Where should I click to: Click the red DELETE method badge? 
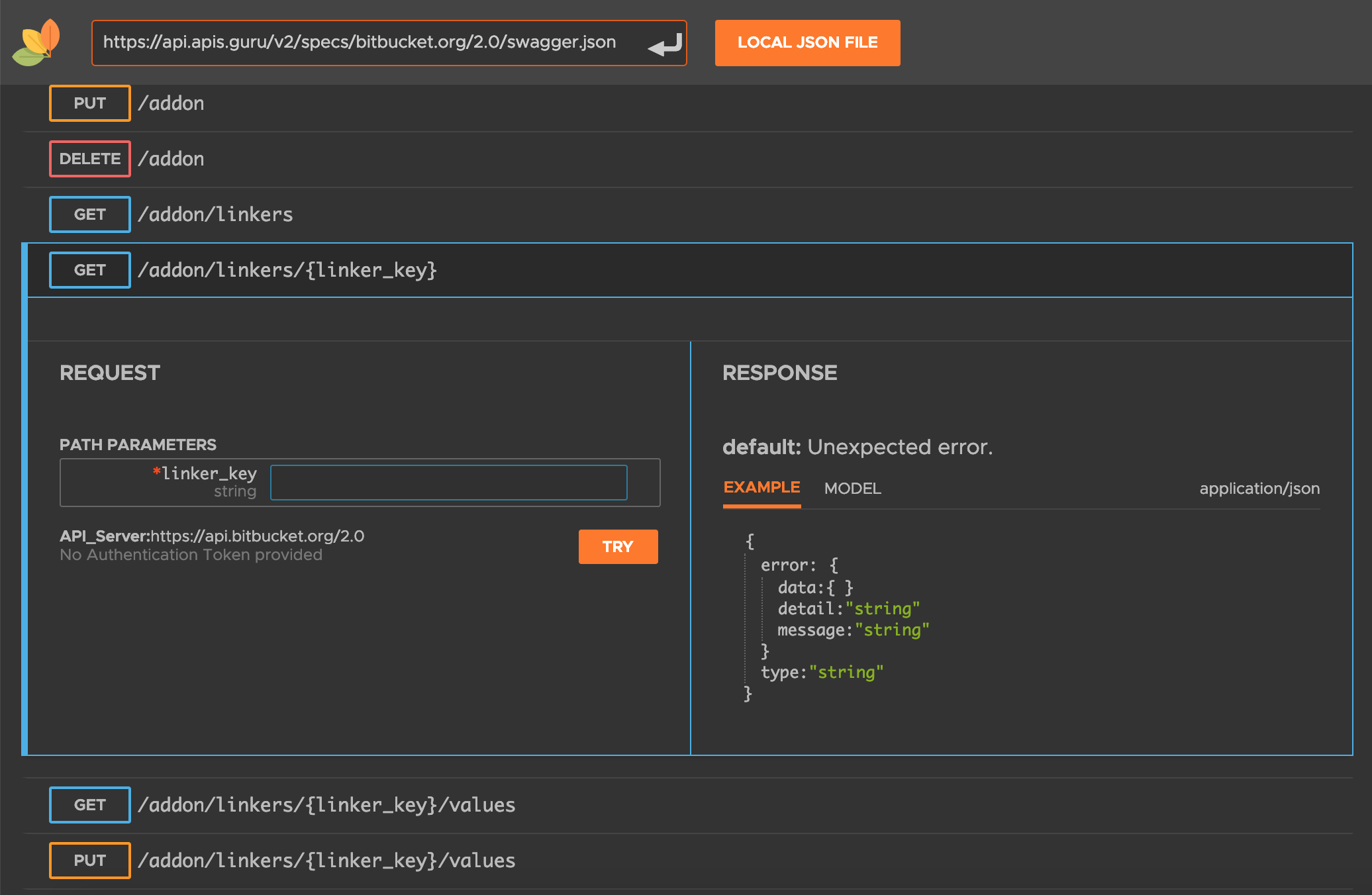(x=90, y=159)
